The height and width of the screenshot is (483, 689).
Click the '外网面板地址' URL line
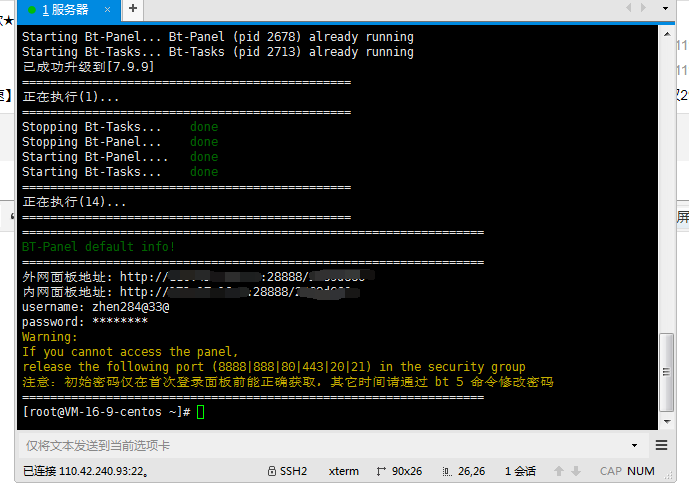point(199,276)
